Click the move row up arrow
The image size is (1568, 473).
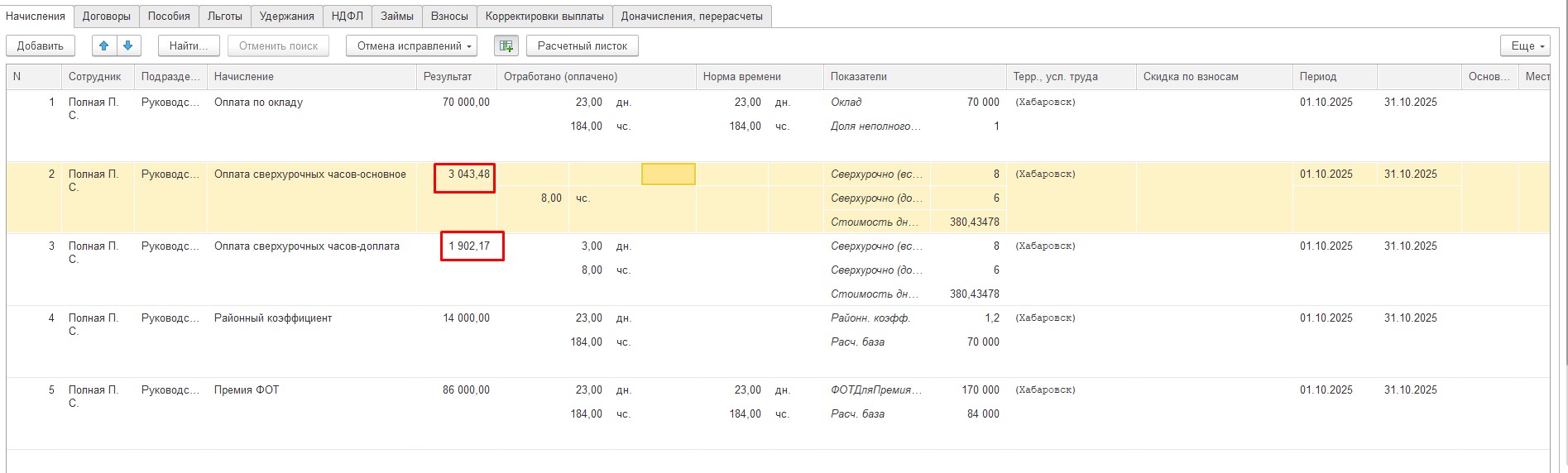104,46
